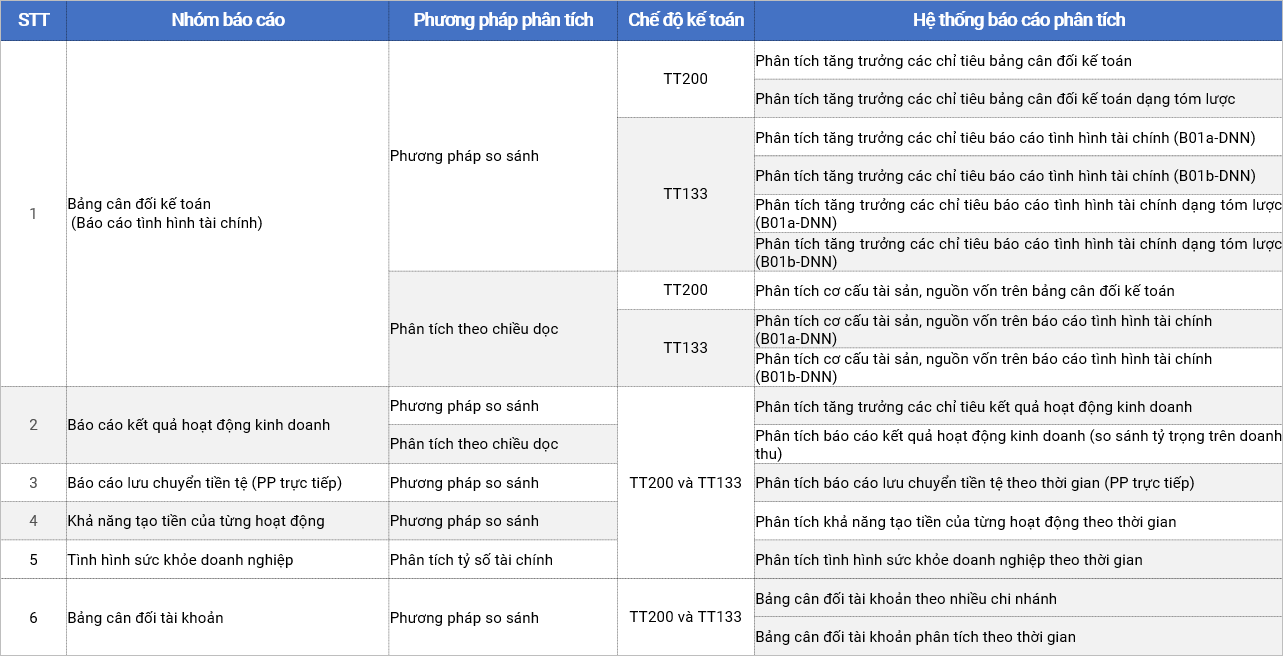The image size is (1283, 656).
Task: Click "TT200 và TT133" in row 6
Action: click(686, 617)
